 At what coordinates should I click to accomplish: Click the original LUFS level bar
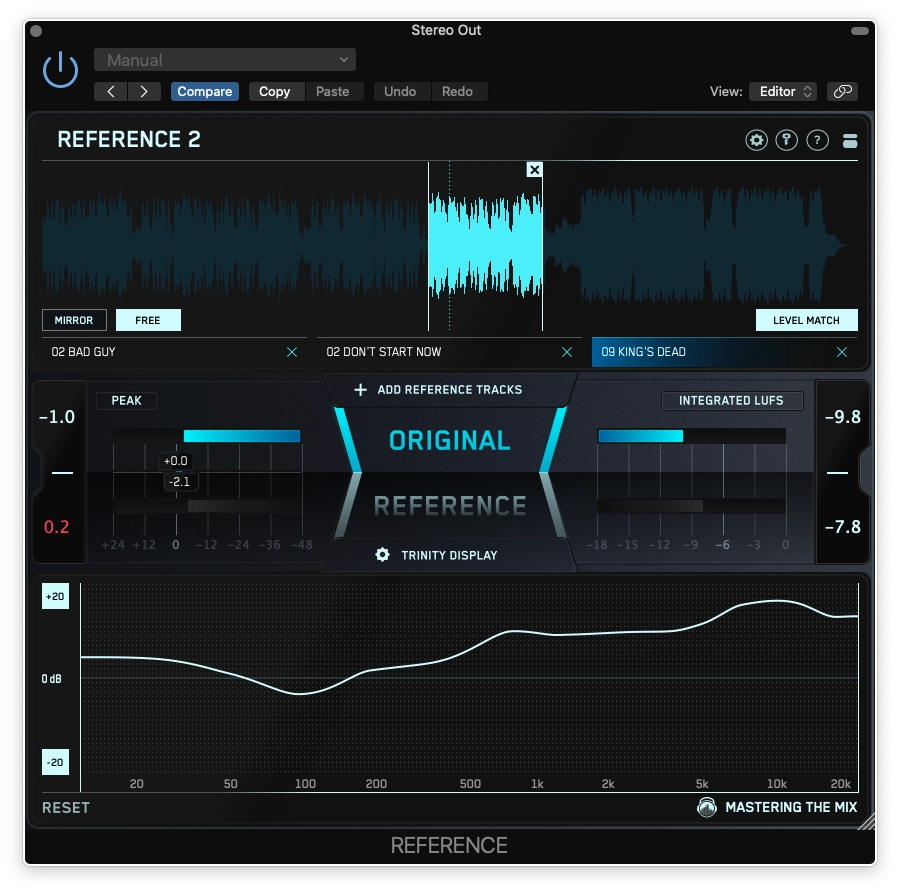point(641,436)
